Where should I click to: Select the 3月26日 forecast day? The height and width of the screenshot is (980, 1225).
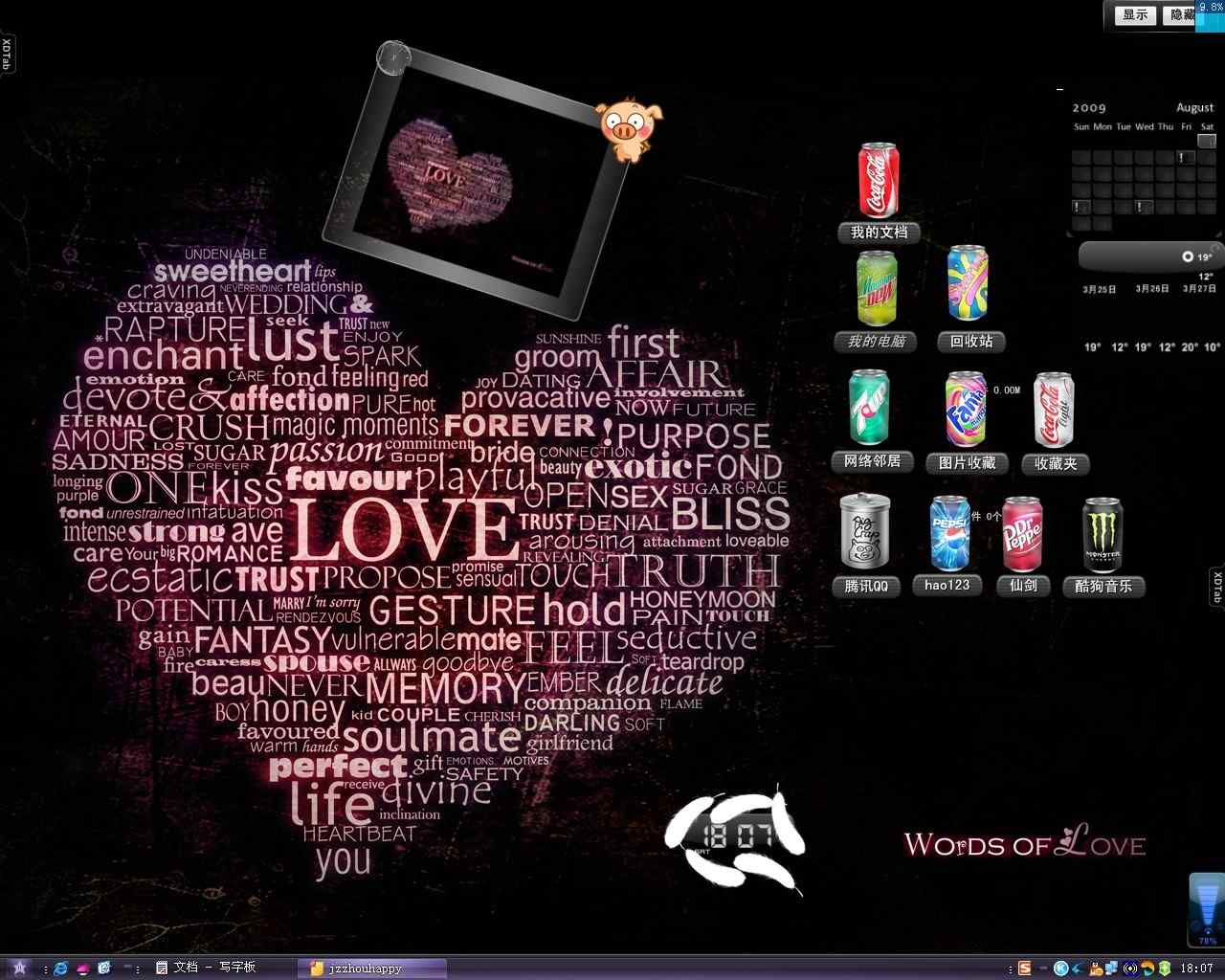[1152, 289]
